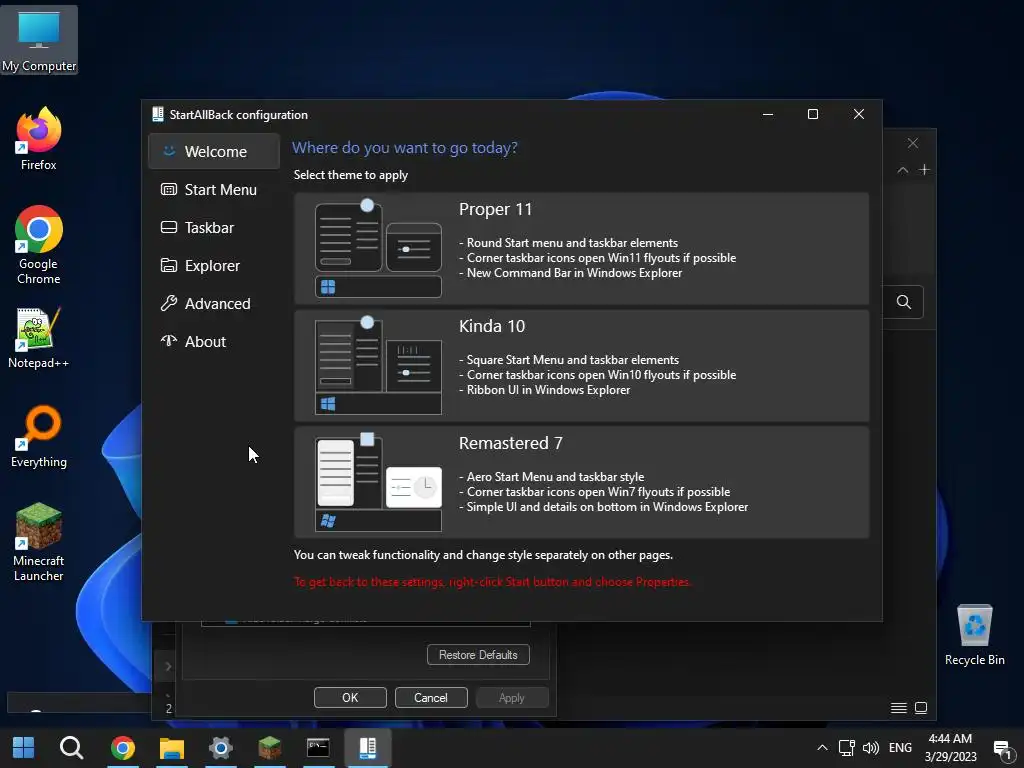
Task: Click the StartAllBack title bar icon
Action: pos(157,114)
